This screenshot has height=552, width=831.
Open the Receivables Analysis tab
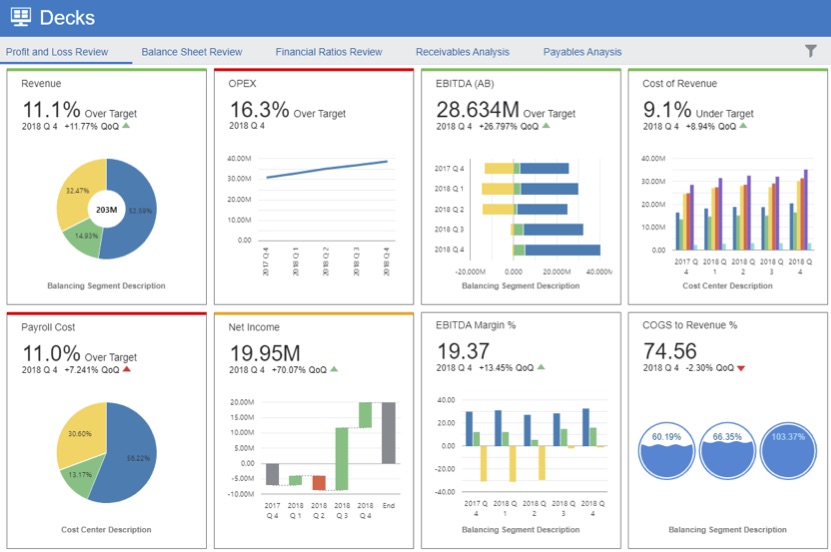pos(462,52)
